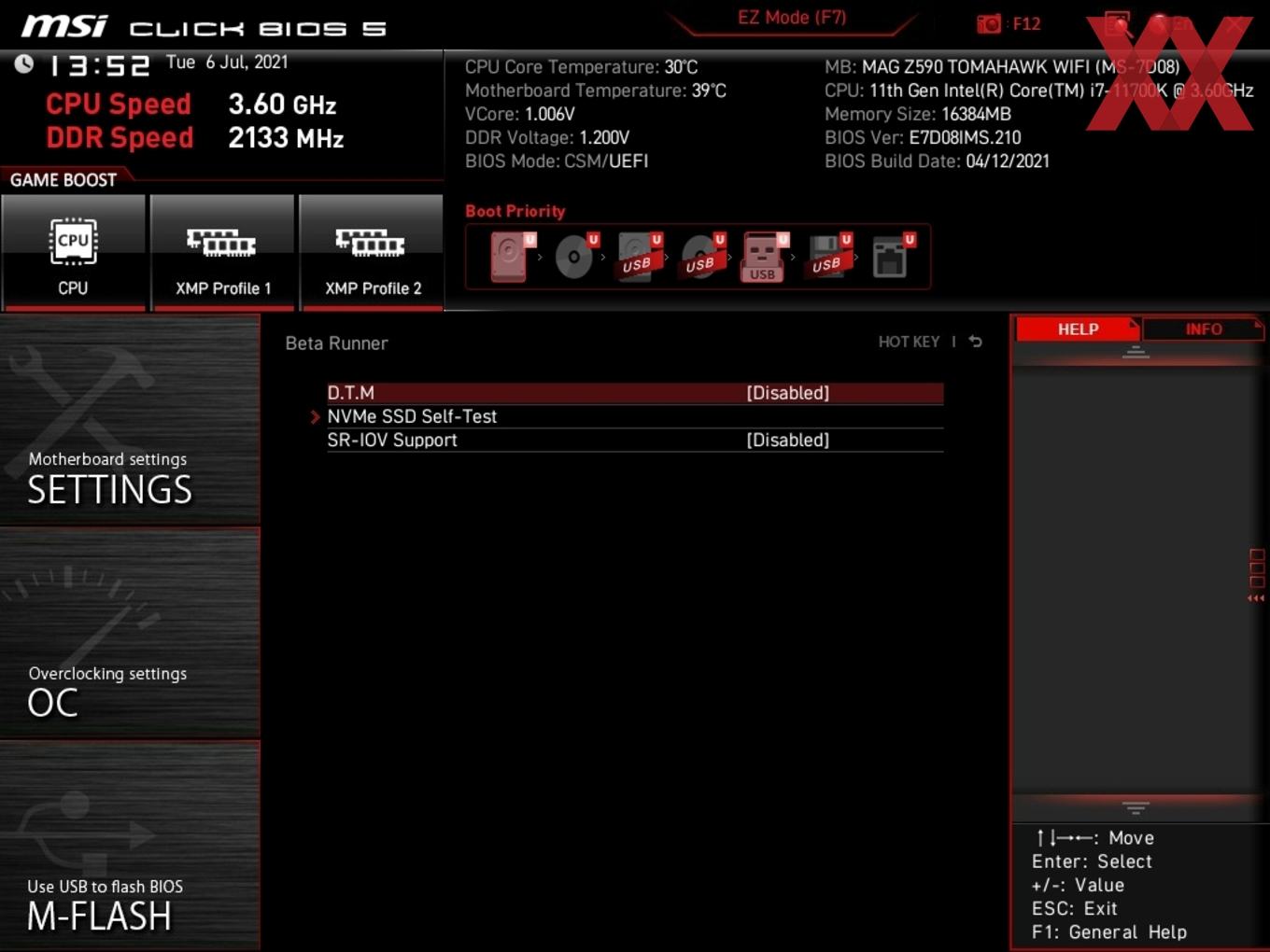Click the CPU Speed 3.60 GHz reading
The width and height of the screenshot is (1270, 952).
[190, 104]
